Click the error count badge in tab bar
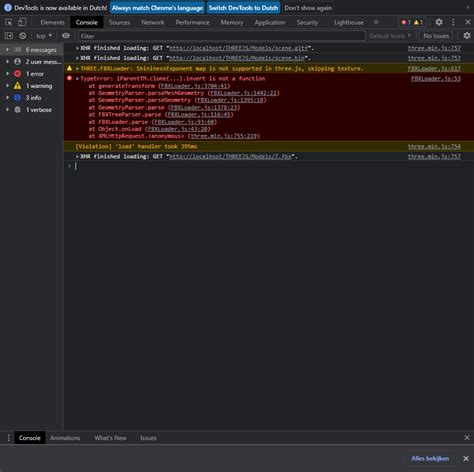This screenshot has width=474, height=472. point(406,22)
